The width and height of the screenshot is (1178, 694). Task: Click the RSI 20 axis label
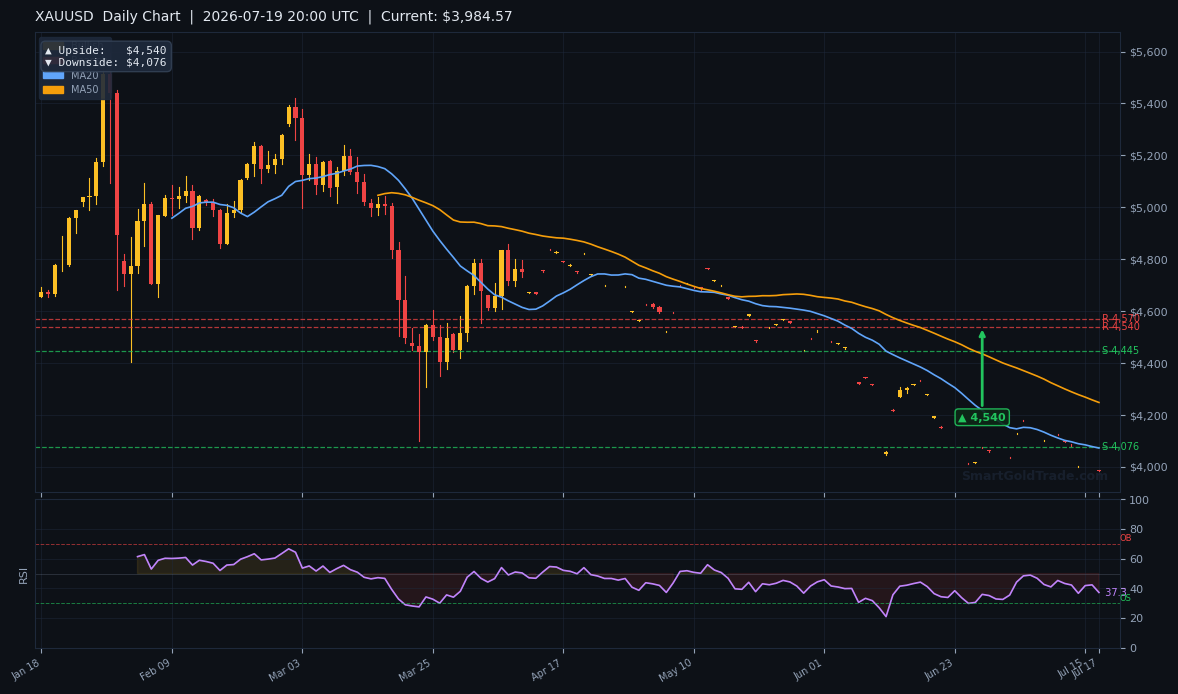pyautogui.click(x=1136, y=619)
